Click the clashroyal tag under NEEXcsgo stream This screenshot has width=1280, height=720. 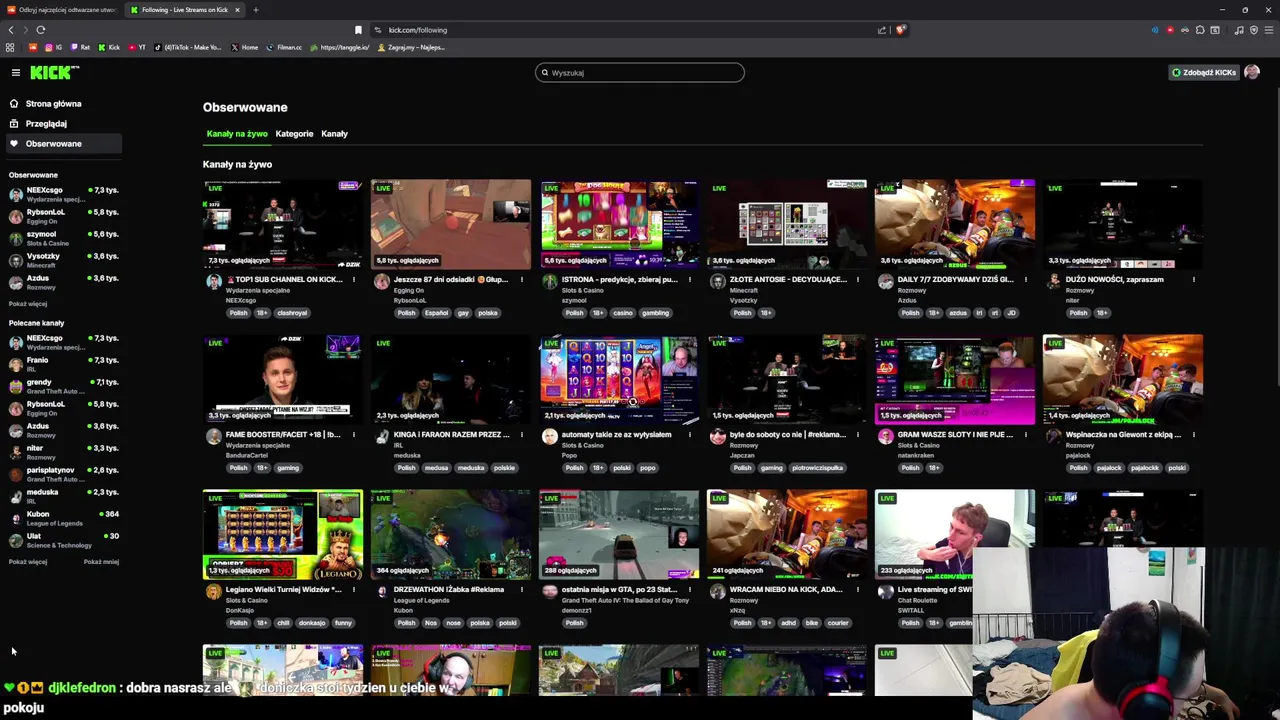tap(292, 313)
